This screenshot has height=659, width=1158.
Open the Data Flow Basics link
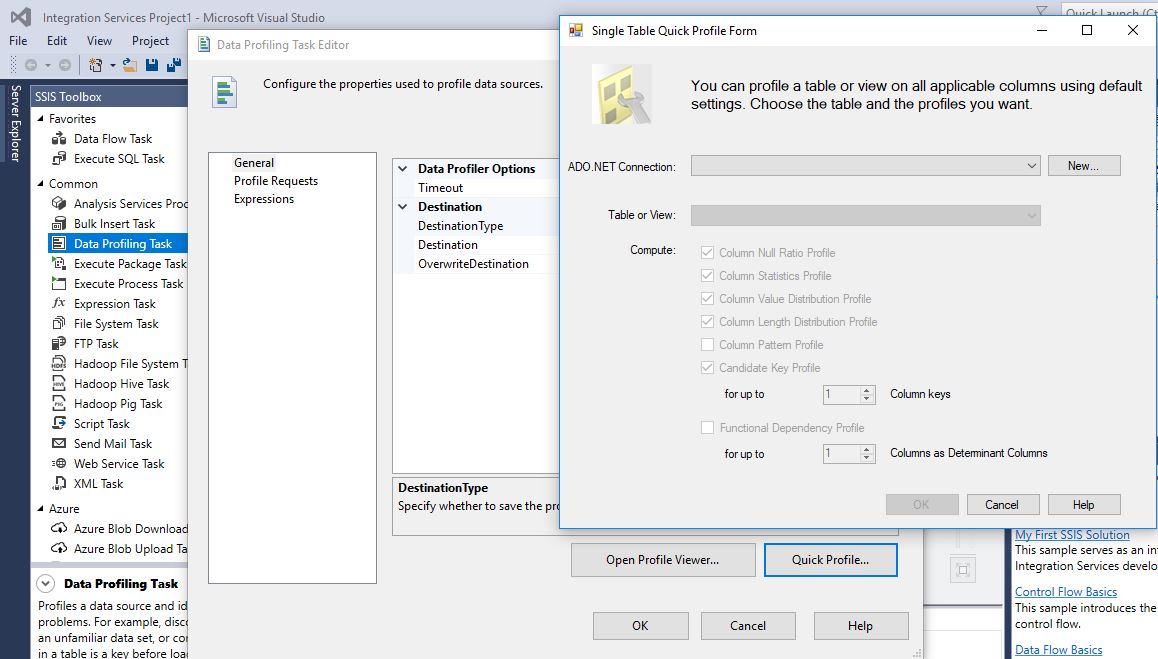[x=1058, y=650]
